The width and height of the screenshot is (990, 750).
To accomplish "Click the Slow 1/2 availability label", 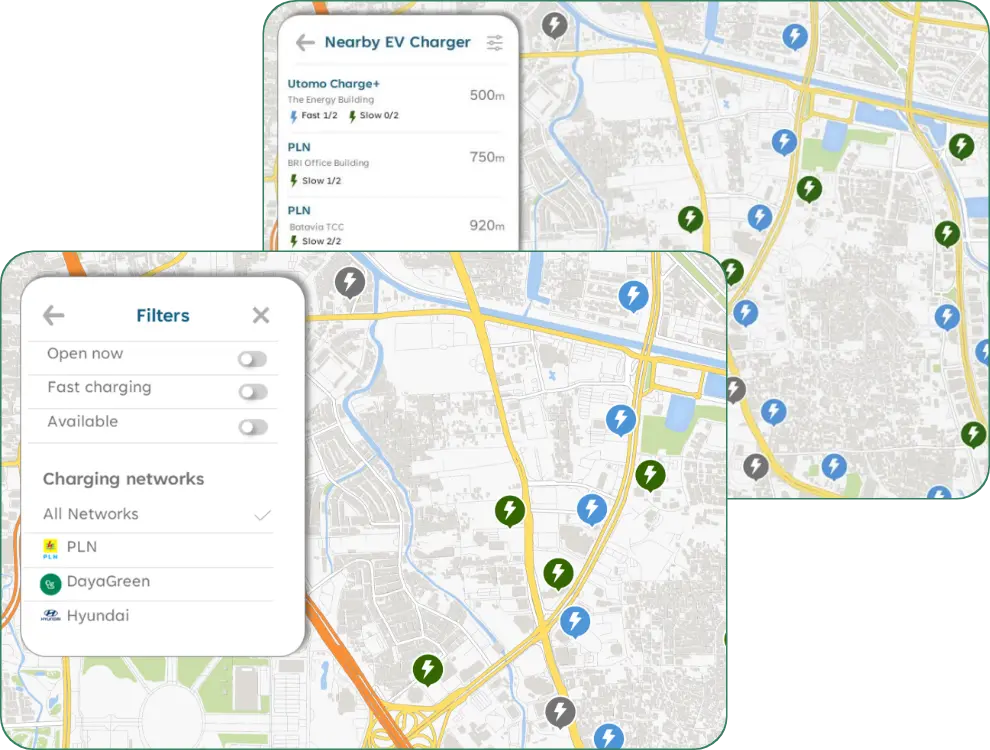I will 315,181.
